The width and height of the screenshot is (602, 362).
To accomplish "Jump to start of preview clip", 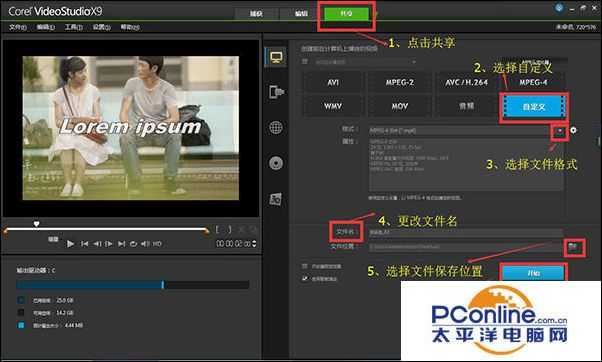I will 84,244.
